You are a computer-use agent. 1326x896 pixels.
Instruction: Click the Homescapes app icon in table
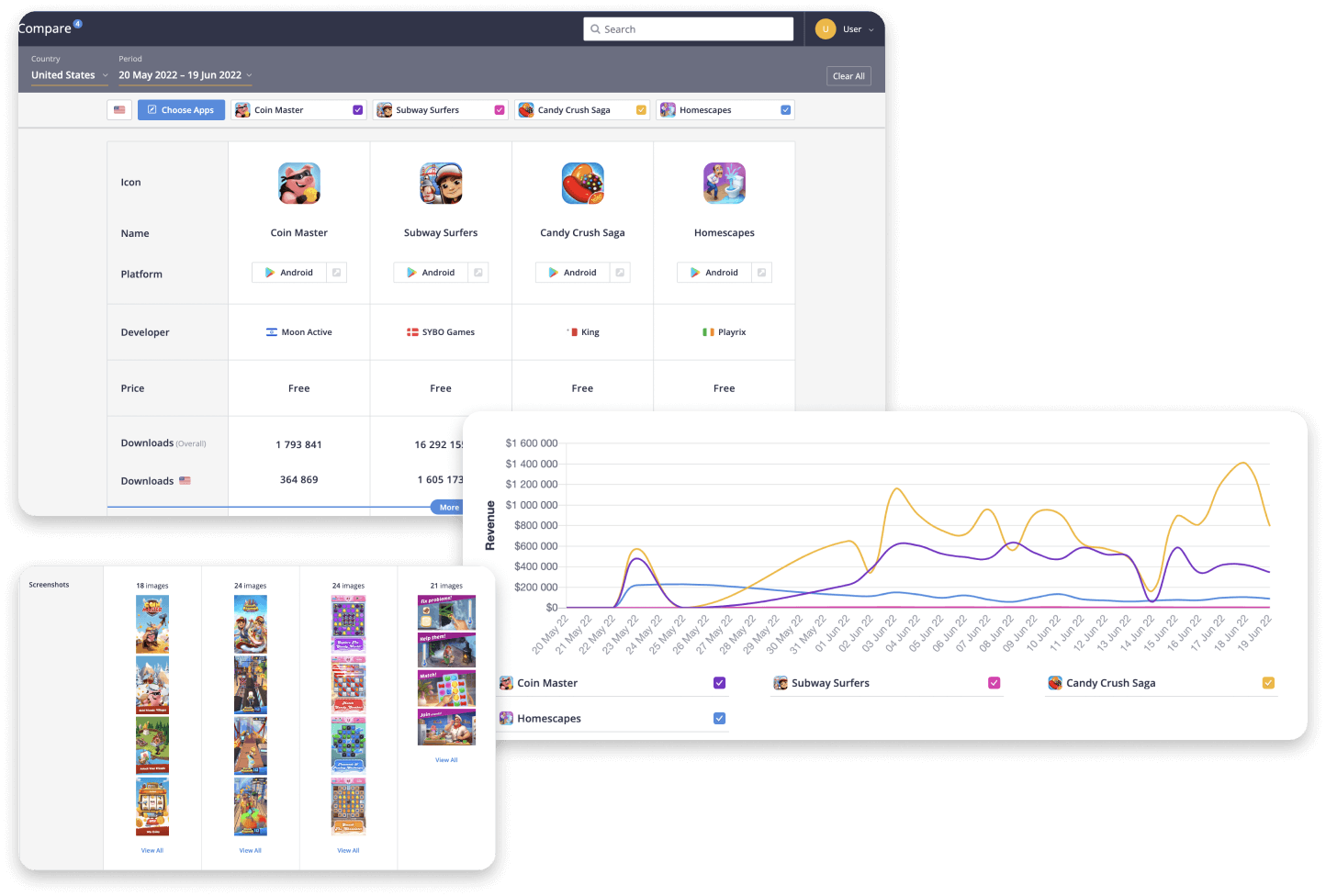pyautogui.click(x=724, y=184)
